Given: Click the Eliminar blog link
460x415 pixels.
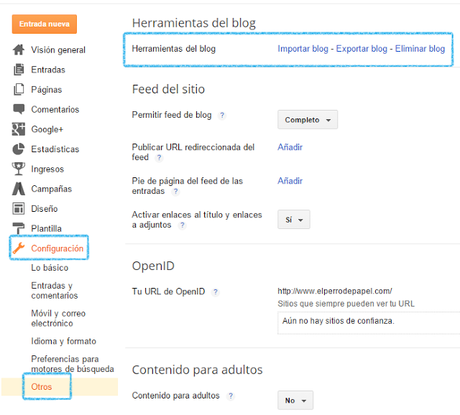Looking at the screenshot, I should pyautogui.click(x=420, y=49).
